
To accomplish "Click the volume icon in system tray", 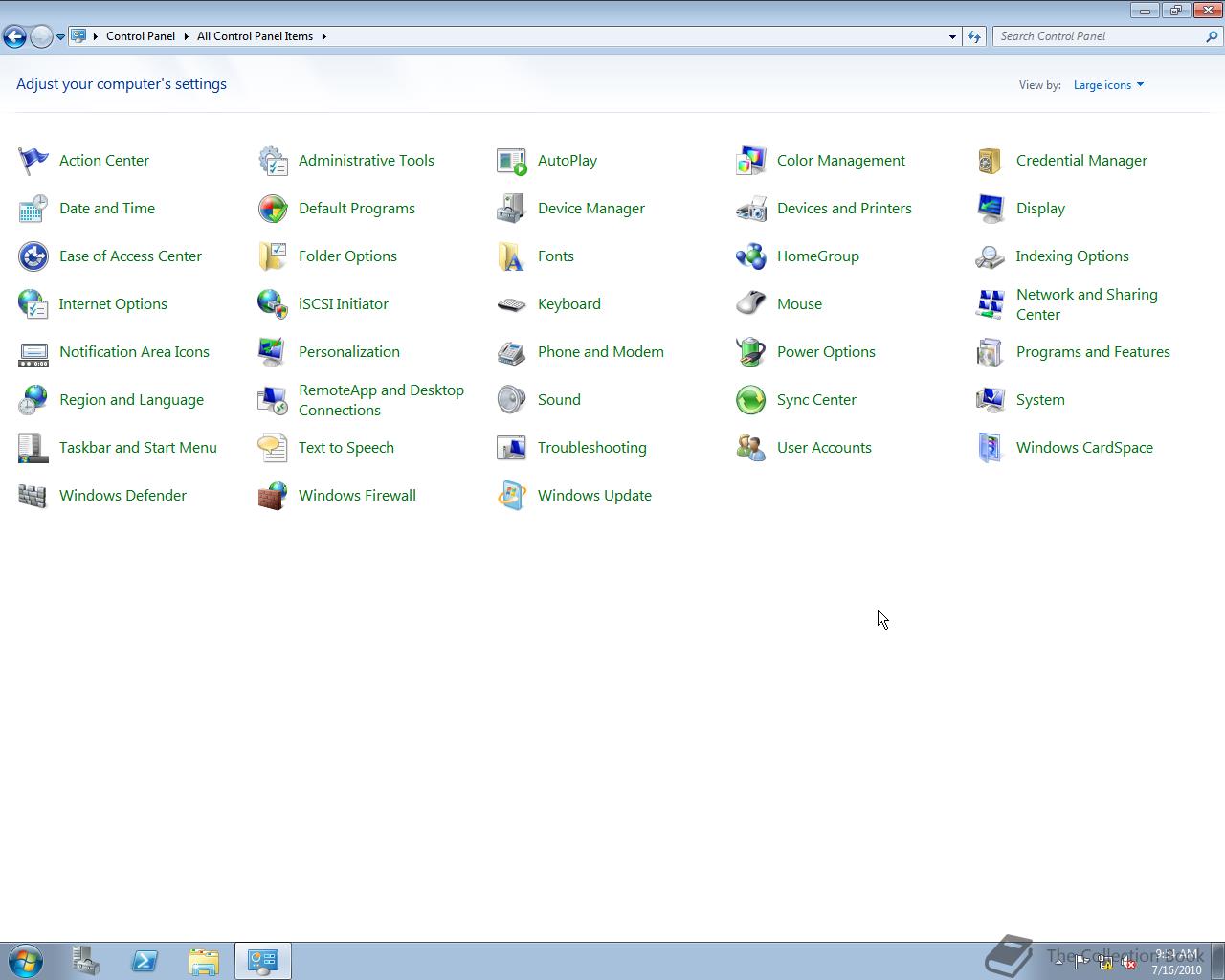I will click(x=1128, y=963).
